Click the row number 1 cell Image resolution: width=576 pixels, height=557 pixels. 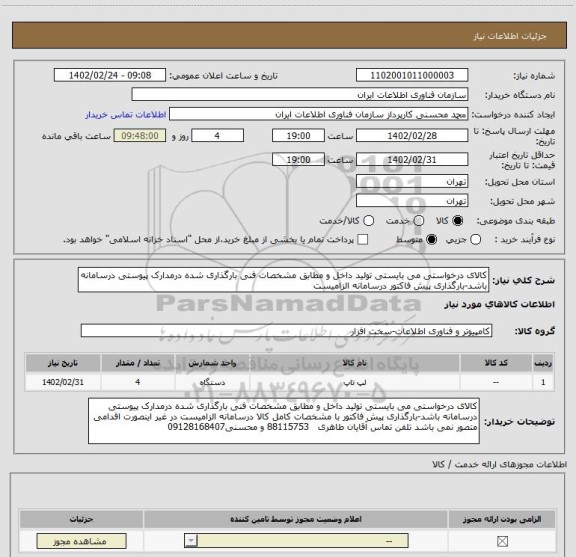[543, 382]
